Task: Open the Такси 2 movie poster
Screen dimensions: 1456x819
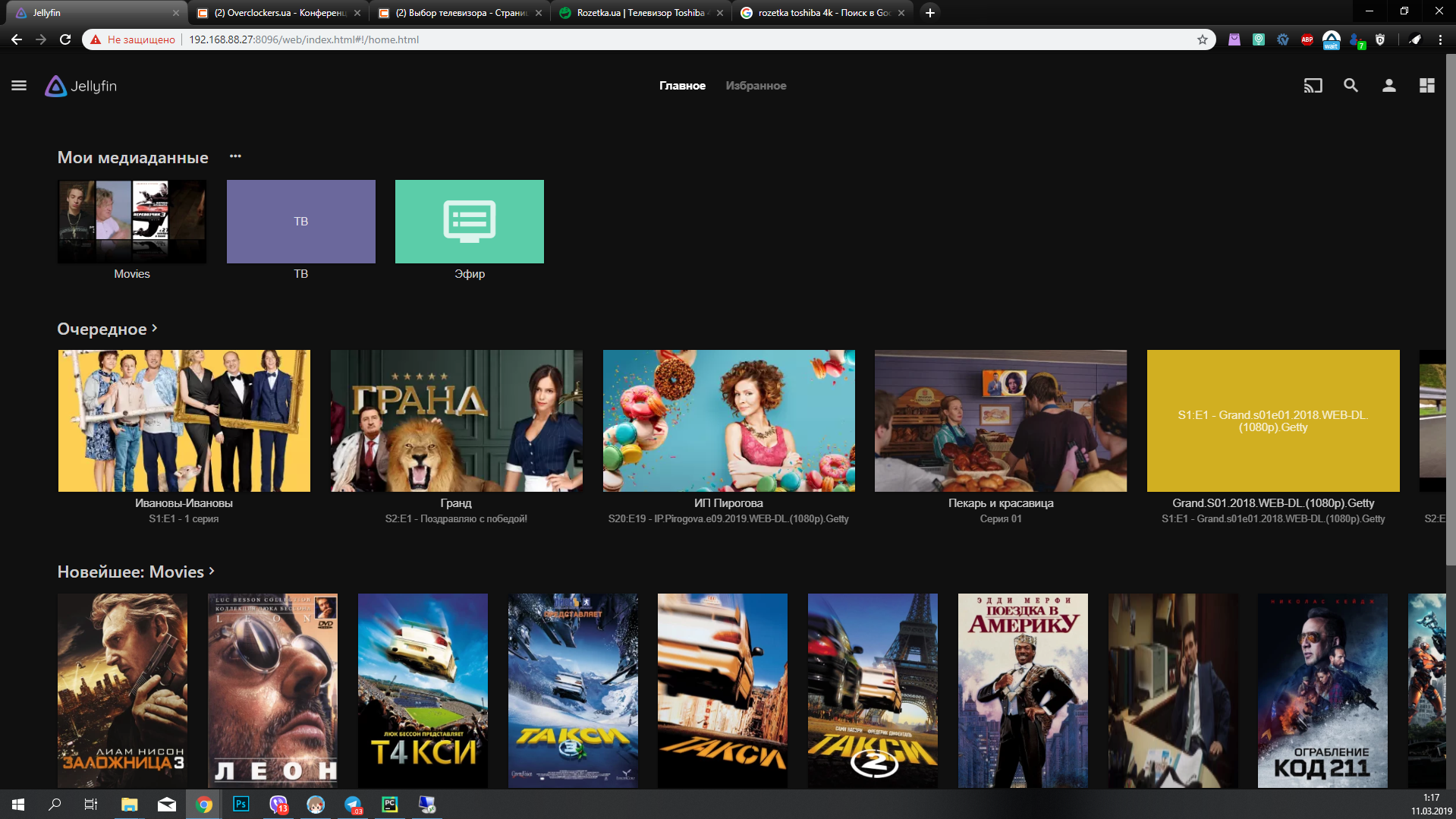Action: click(873, 691)
